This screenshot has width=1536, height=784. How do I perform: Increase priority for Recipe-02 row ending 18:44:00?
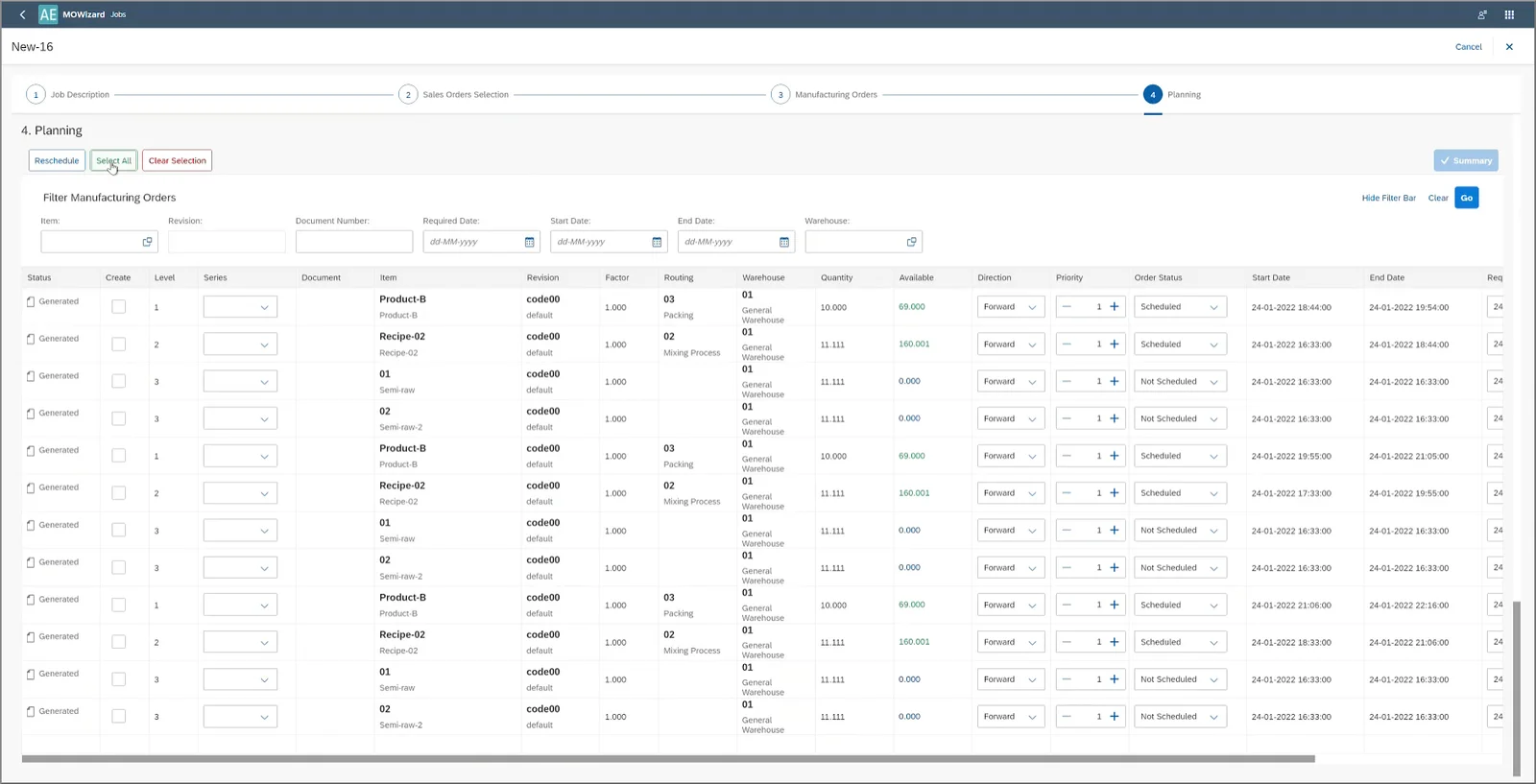(x=1115, y=344)
